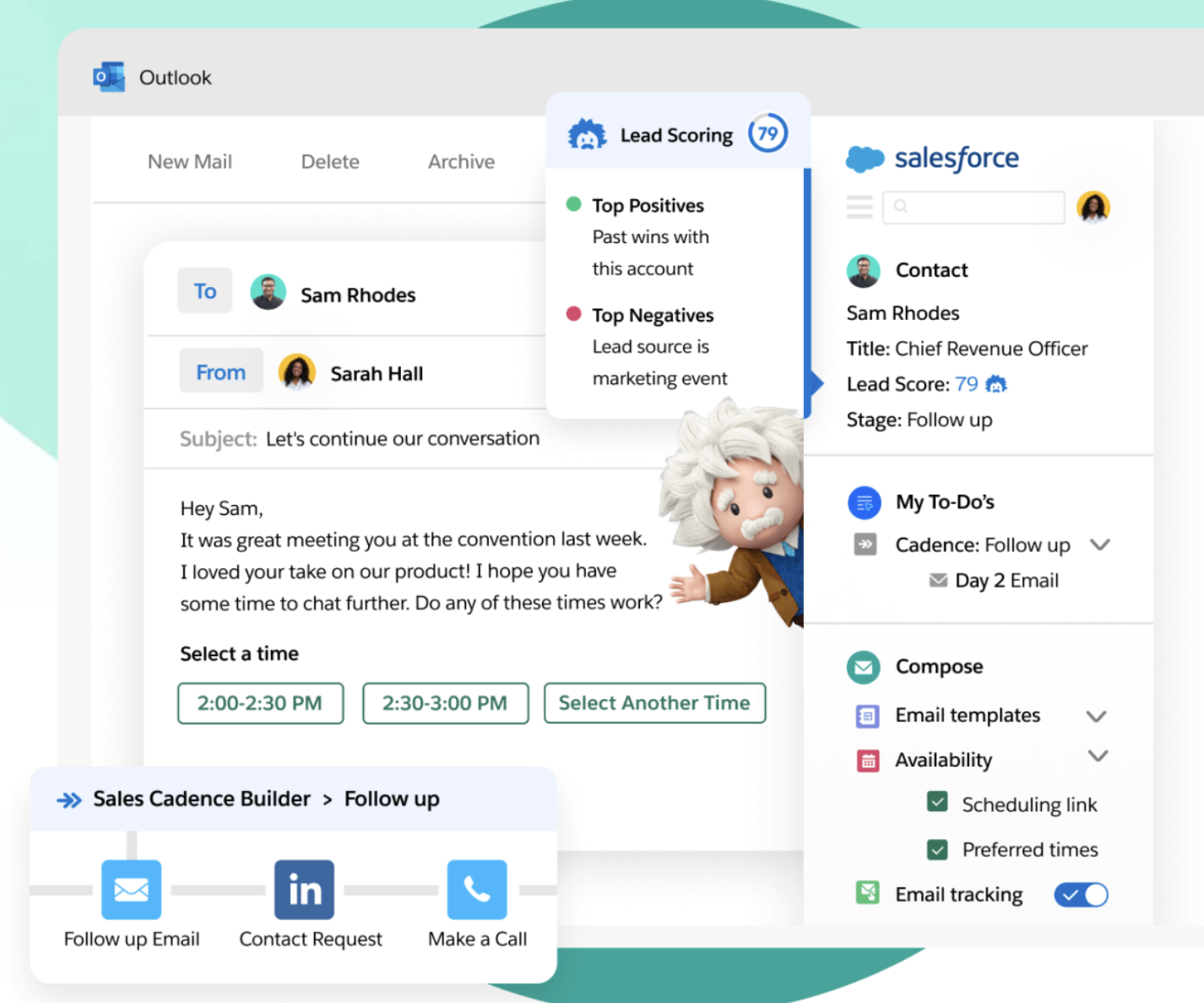The image size is (1204, 1003).
Task: Click Stage: Follow up text
Action: [x=919, y=420]
